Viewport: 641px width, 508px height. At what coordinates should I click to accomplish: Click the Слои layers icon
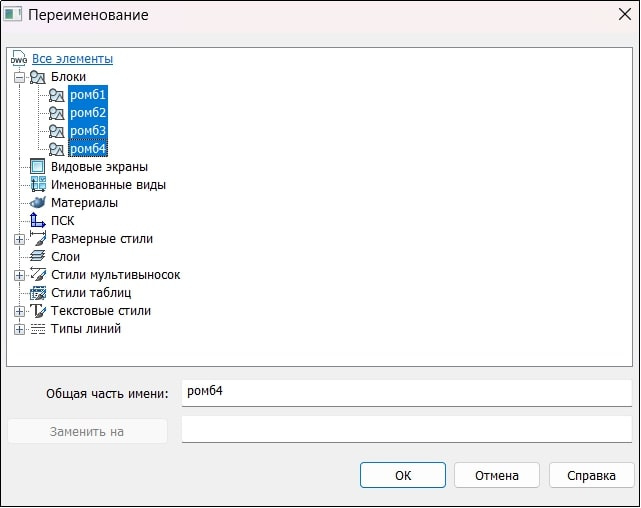point(38,256)
